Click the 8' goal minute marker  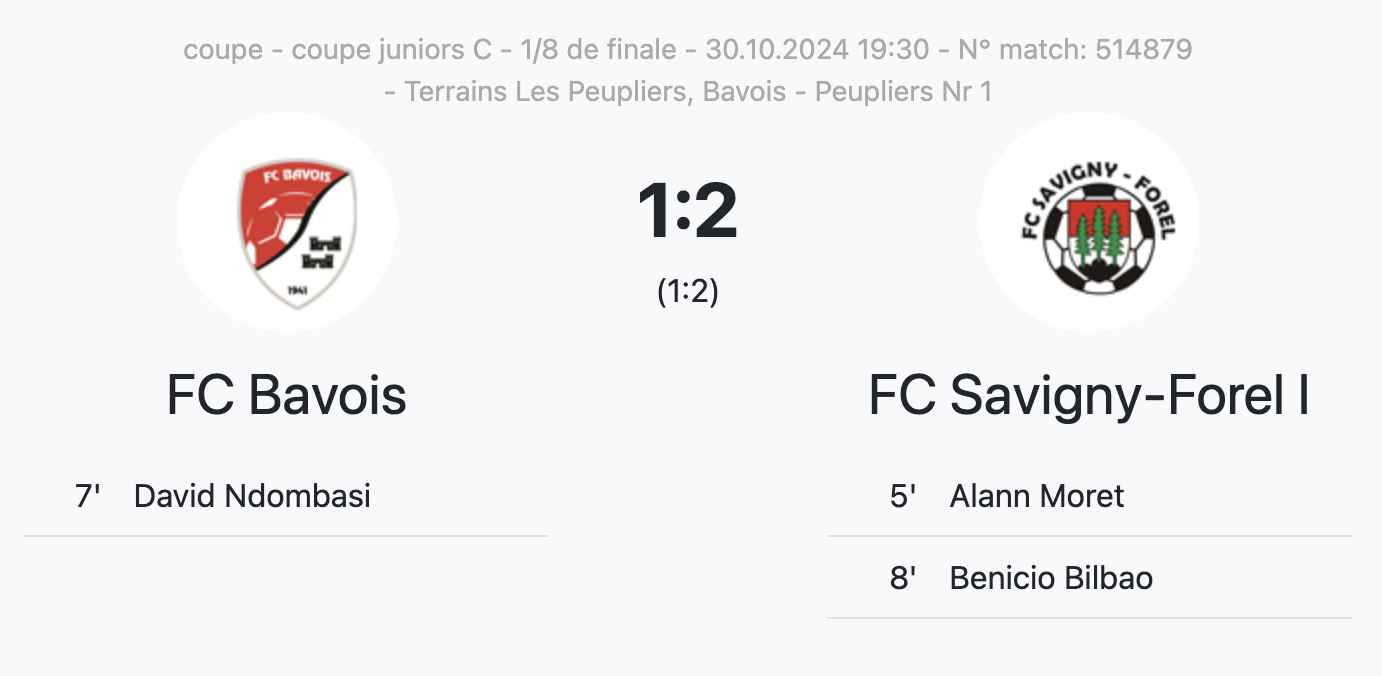click(x=903, y=578)
